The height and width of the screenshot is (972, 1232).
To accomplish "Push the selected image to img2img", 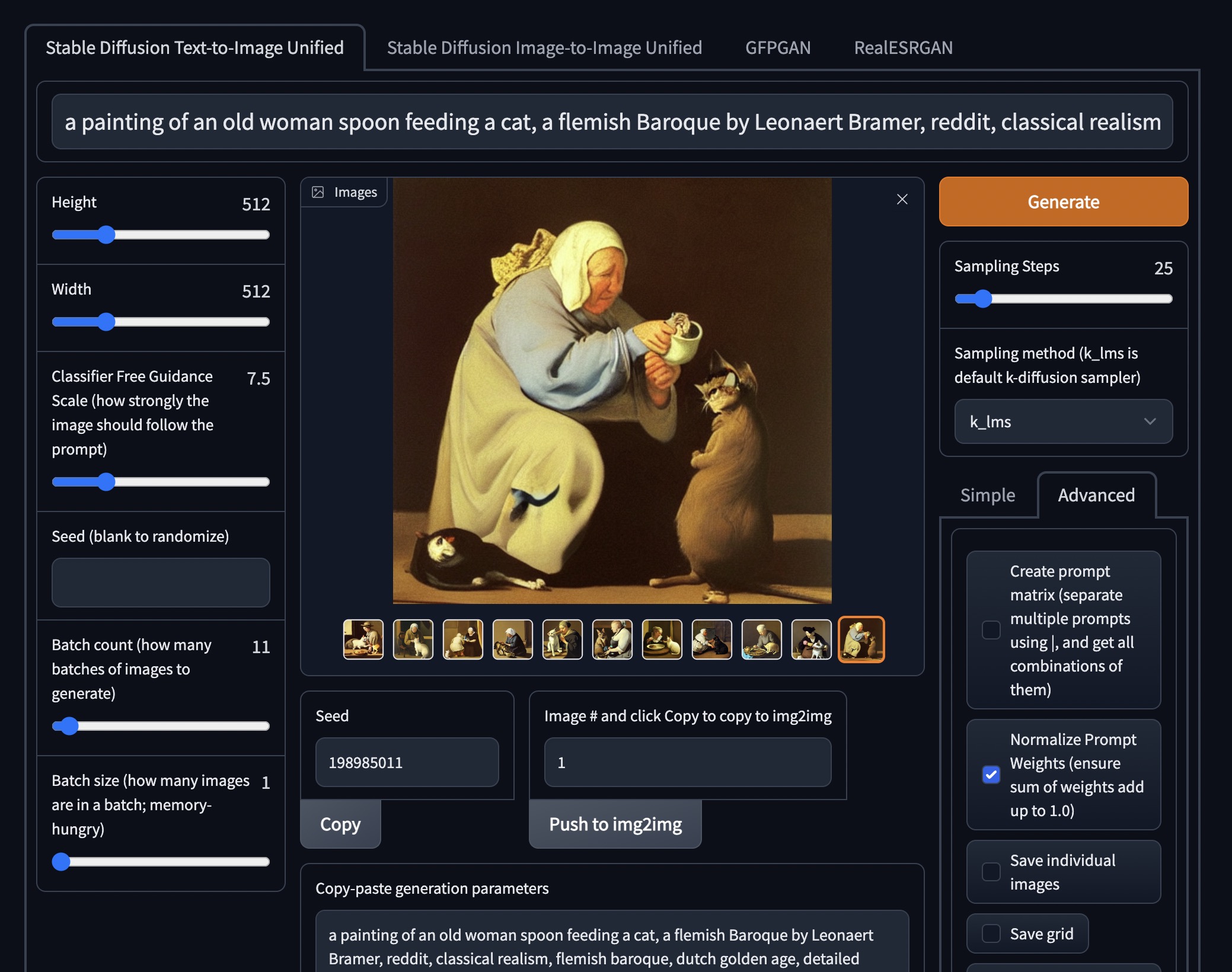I will coord(615,824).
